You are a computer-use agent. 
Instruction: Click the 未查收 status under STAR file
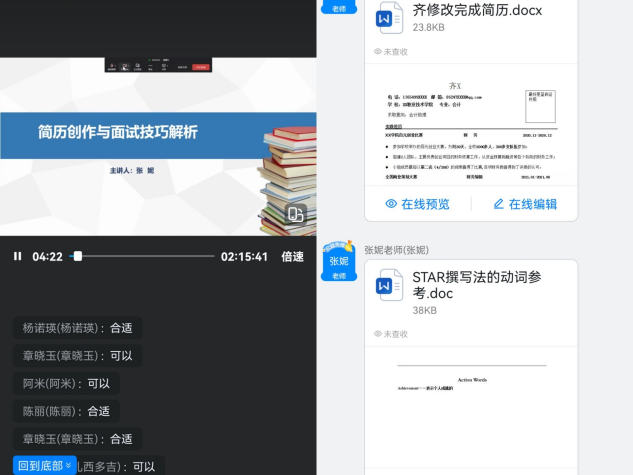tap(390, 333)
